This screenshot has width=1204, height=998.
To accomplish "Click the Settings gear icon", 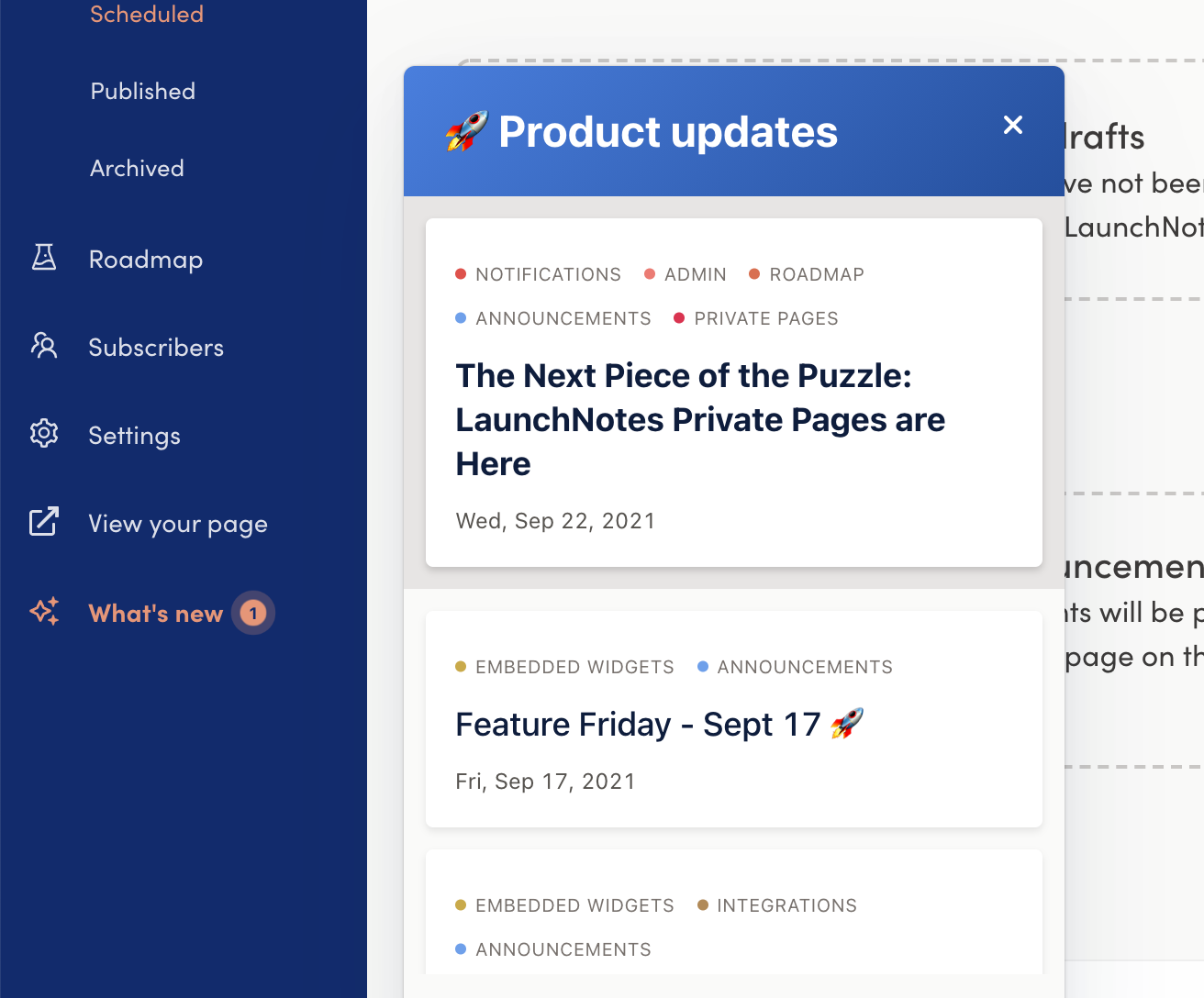I will (44, 433).
